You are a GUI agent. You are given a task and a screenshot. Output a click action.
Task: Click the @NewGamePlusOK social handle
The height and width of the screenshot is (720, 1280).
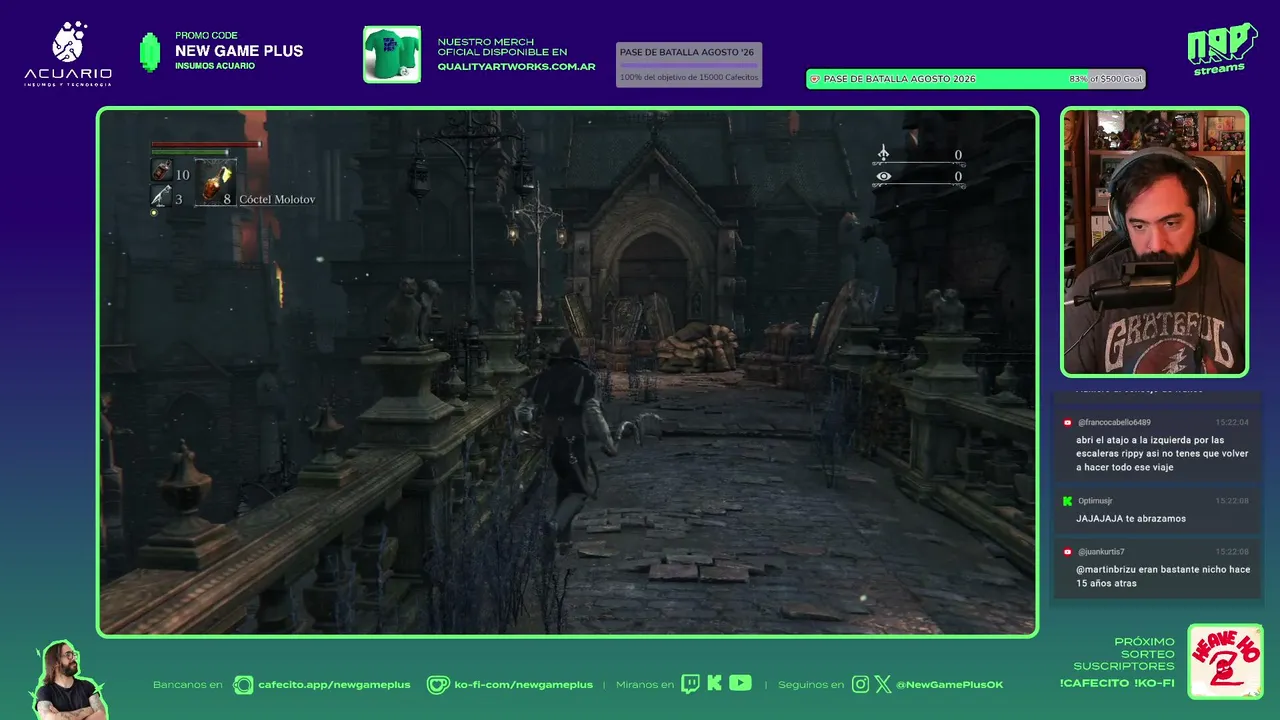pos(949,685)
